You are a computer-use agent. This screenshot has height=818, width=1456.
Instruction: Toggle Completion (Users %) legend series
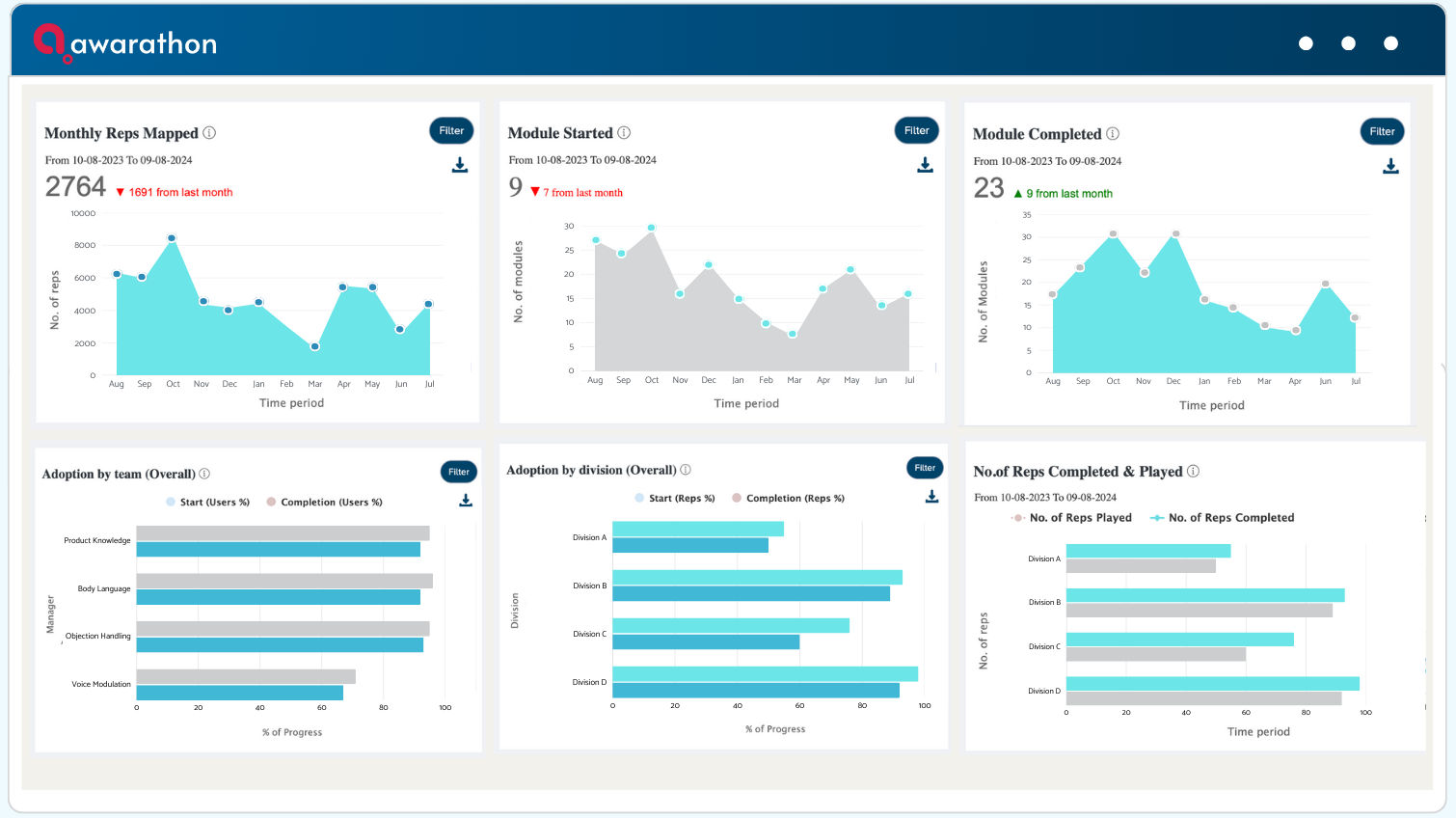324,502
